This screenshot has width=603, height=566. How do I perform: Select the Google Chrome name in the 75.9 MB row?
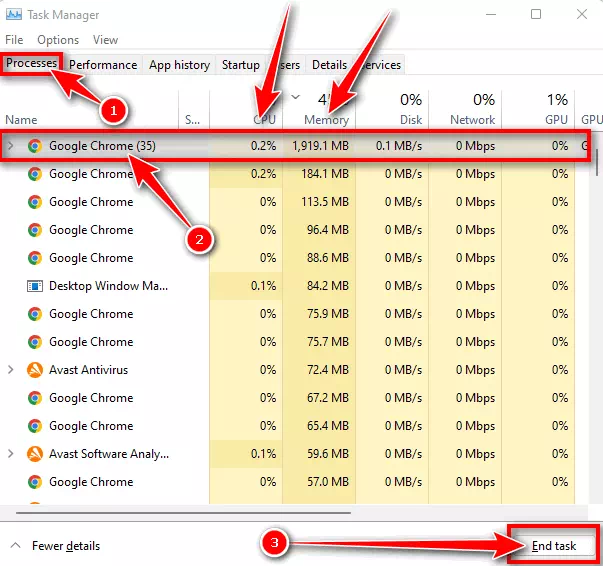tap(91, 314)
